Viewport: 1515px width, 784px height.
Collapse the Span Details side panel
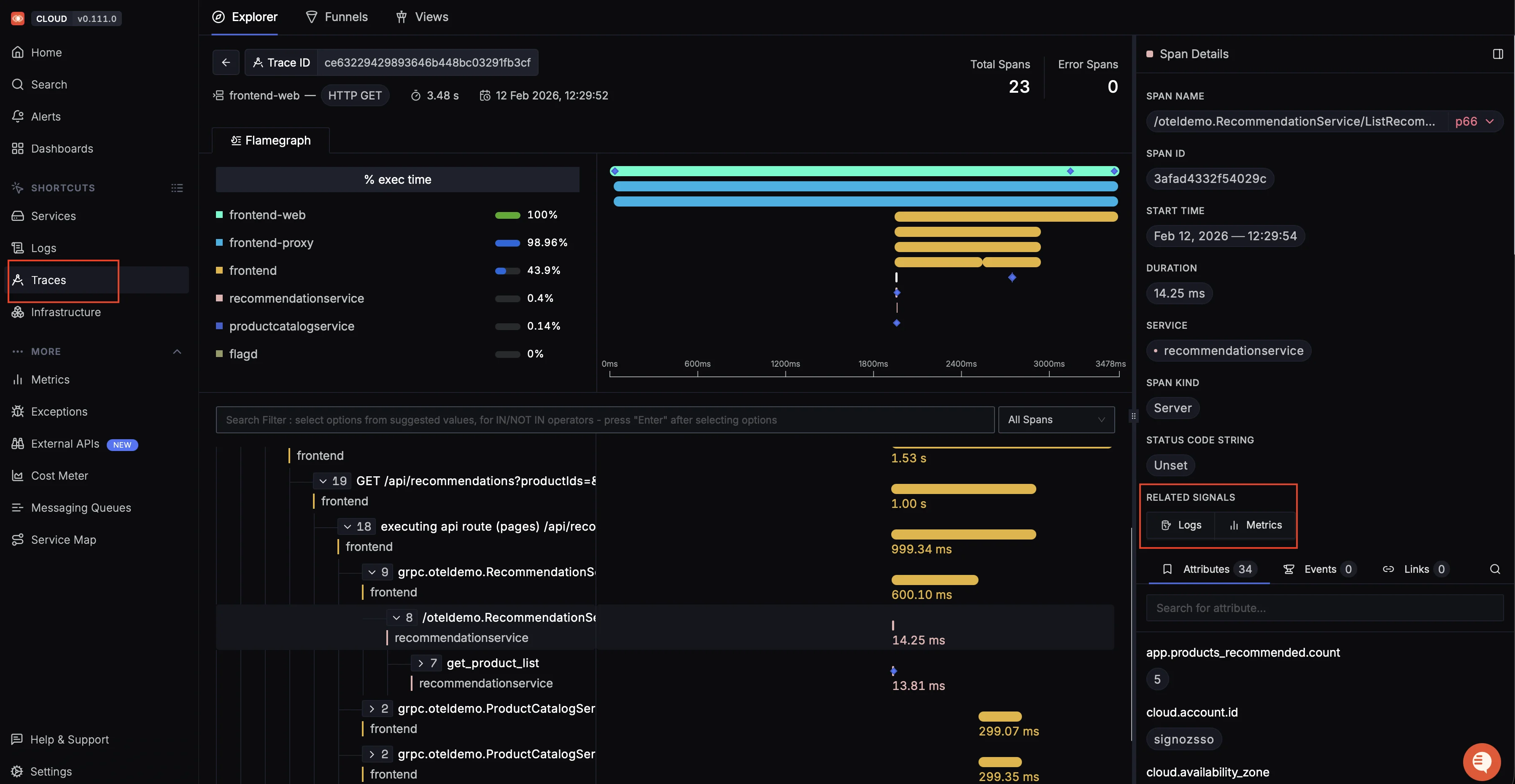1497,54
